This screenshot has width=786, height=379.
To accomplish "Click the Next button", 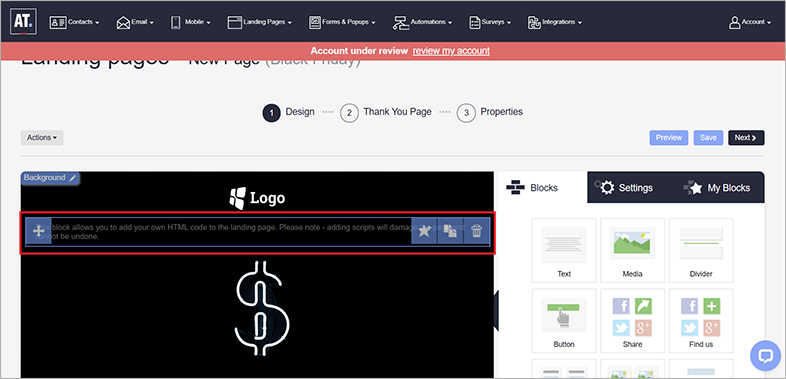I will click(x=746, y=137).
